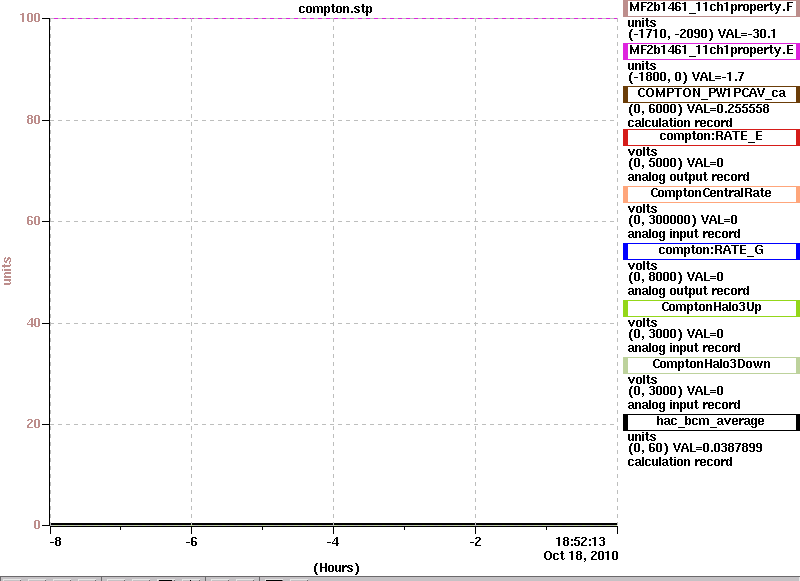Click "calculation record" under COMPTON_PW1PCAV_ca
This screenshot has height=581, width=800.
(680, 123)
